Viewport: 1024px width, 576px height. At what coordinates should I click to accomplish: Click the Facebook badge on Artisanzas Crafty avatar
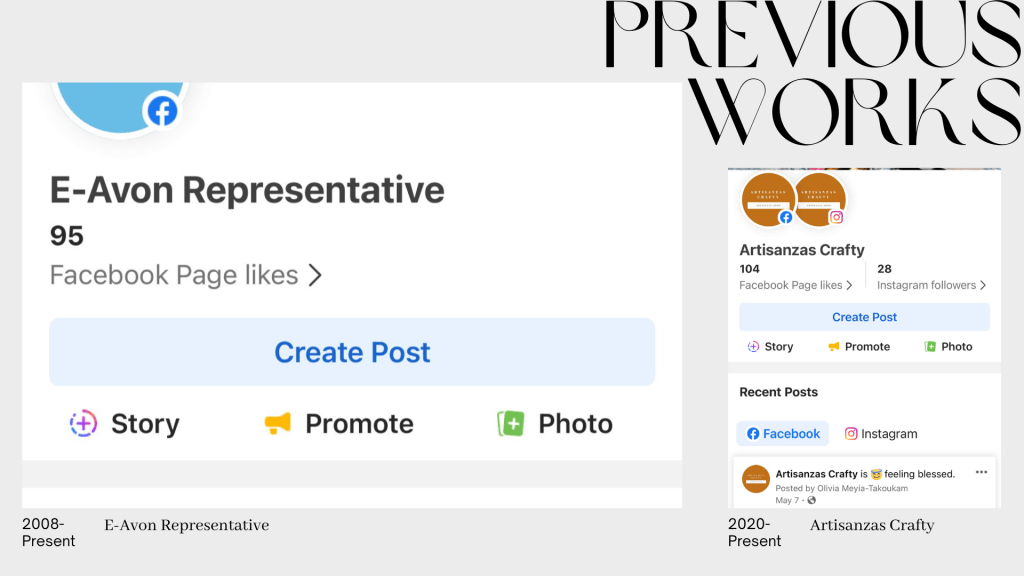pos(786,217)
